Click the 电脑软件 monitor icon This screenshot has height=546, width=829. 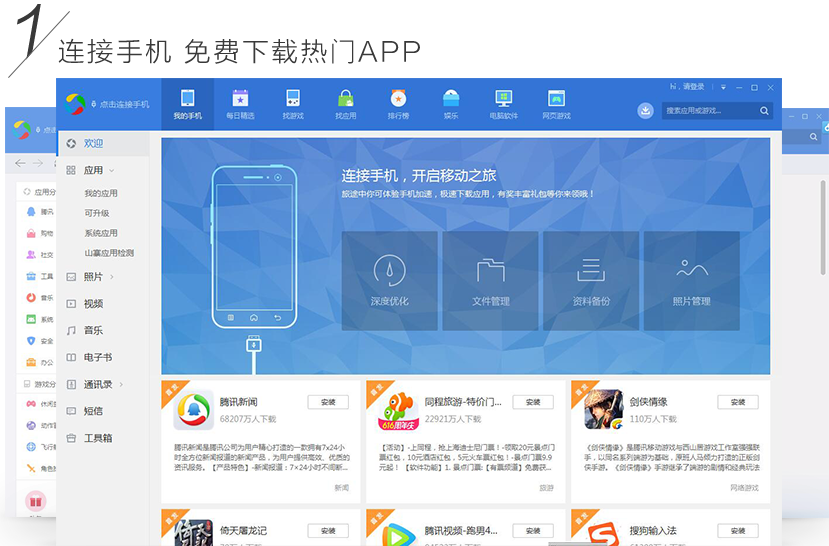[x=503, y=98]
